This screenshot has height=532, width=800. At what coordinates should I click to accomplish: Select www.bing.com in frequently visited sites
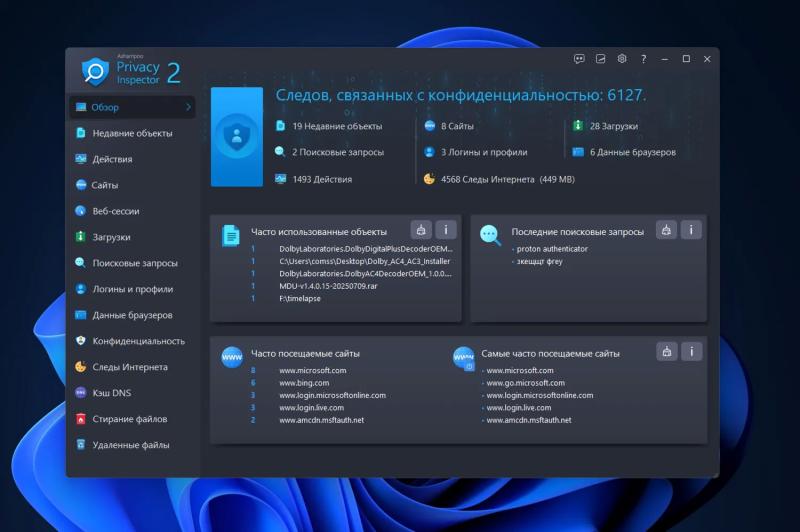[x=304, y=383]
